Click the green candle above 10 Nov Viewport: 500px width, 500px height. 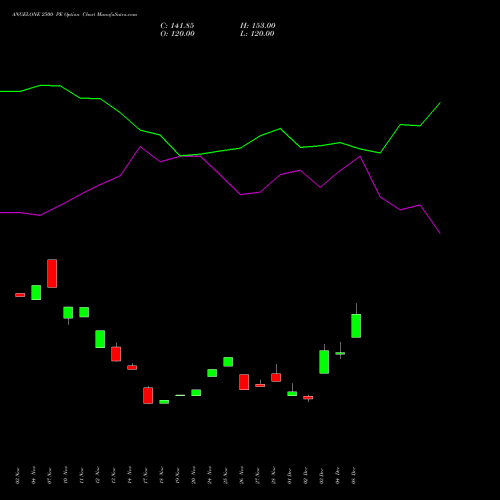click(x=68, y=313)
